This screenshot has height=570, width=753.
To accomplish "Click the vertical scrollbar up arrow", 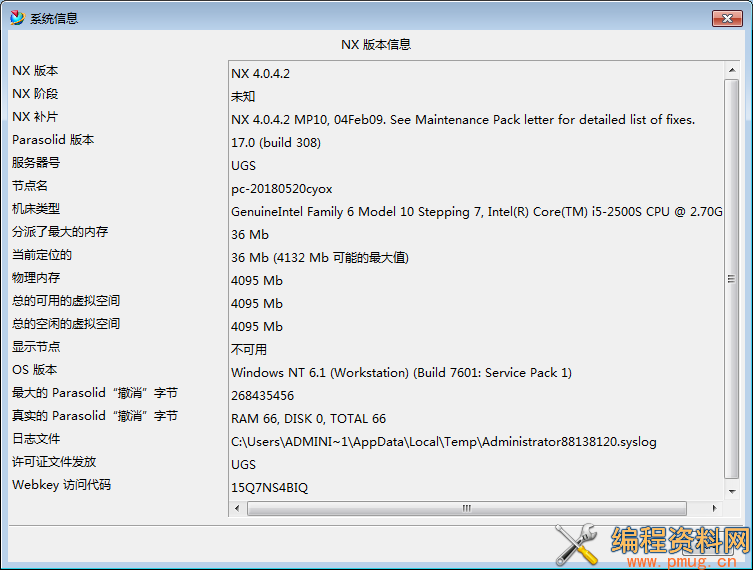I will click(732, 70).
